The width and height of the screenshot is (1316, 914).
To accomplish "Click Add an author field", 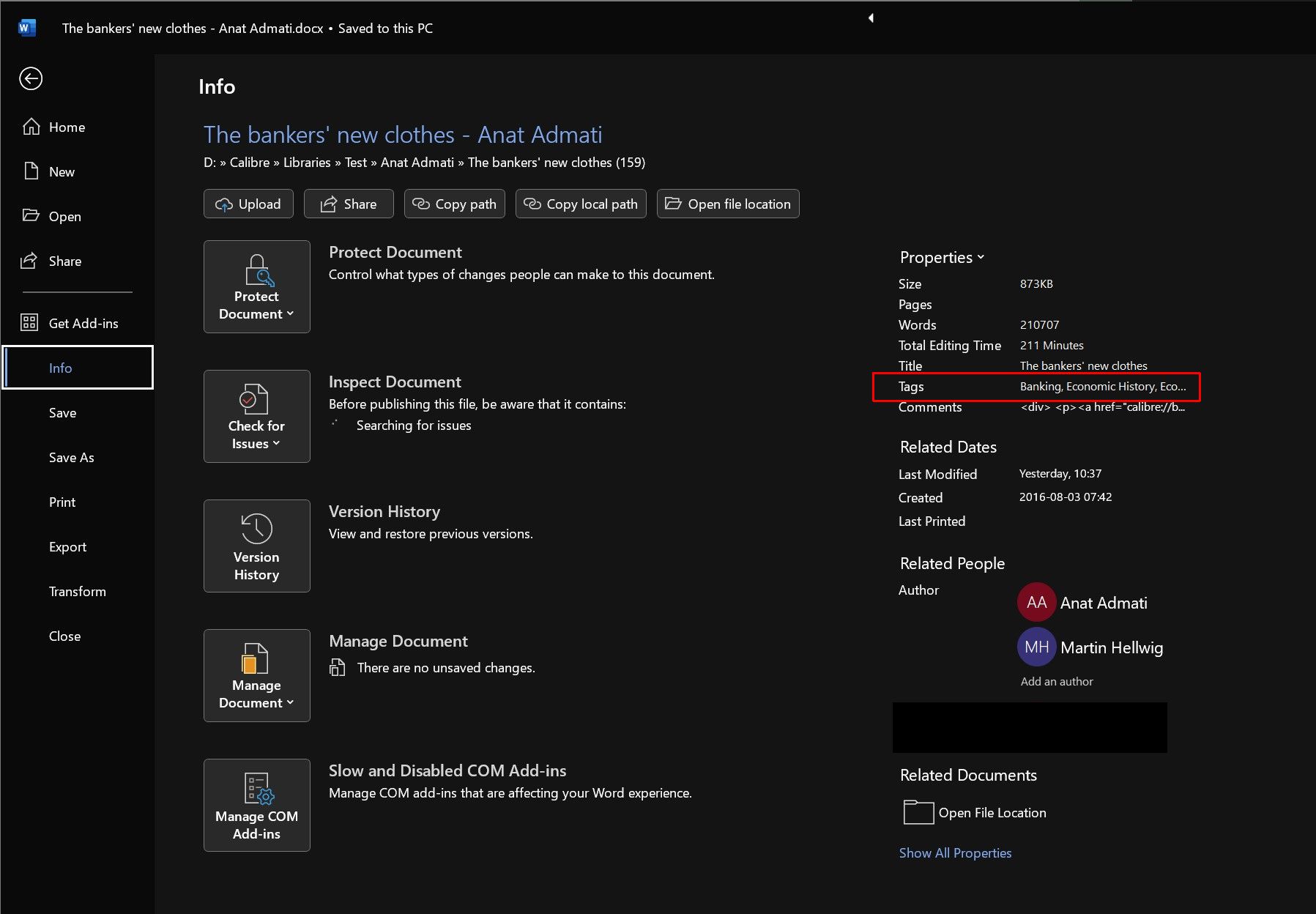I will pos(1057,681).
